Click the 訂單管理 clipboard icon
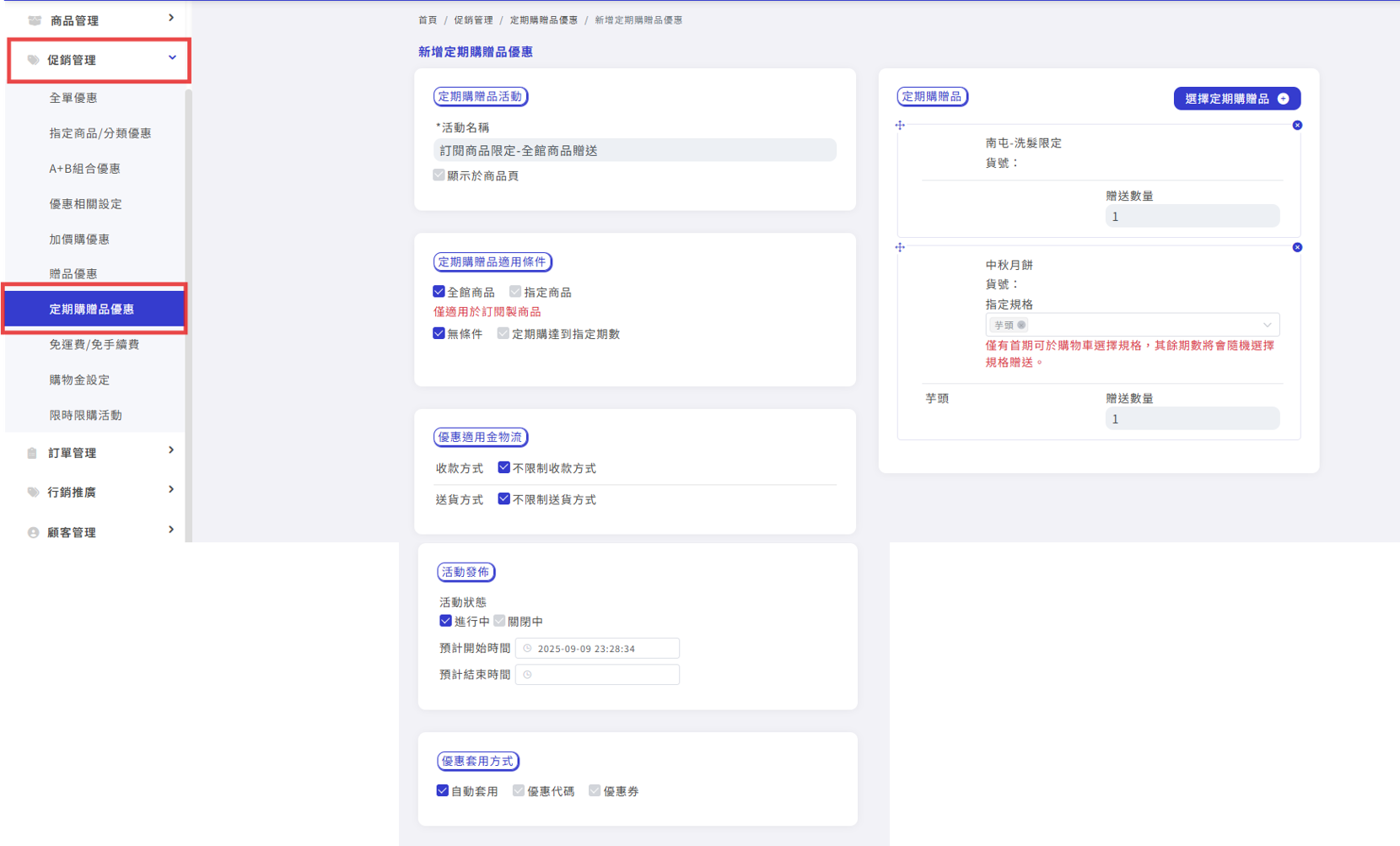The height and width of the screenshot is (846, 1400). (x=32, y=453)
